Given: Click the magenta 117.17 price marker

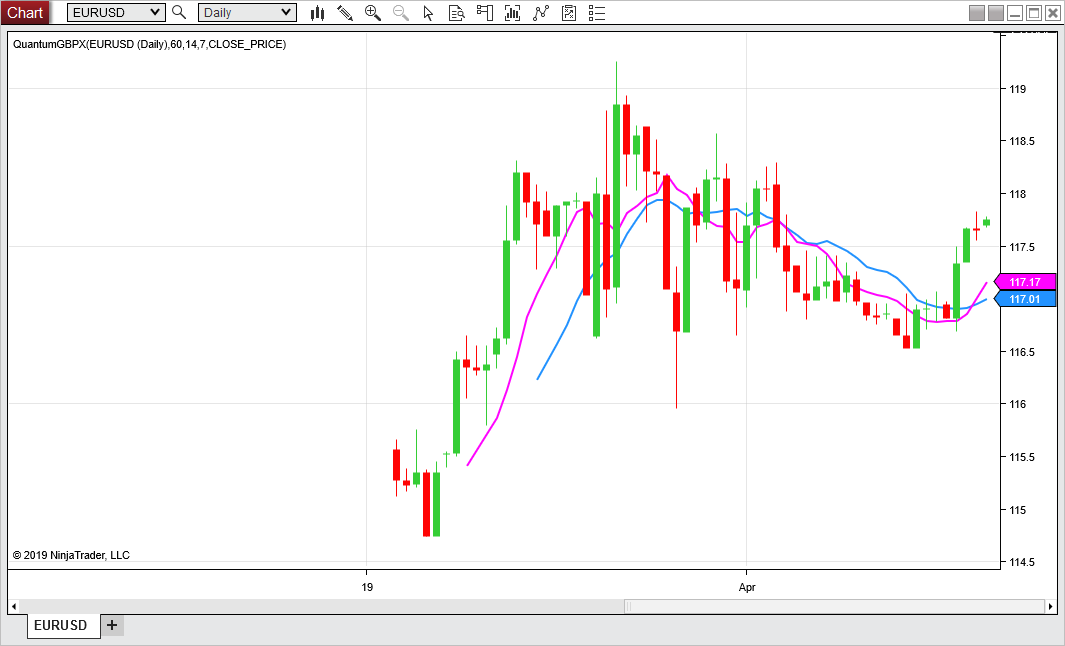Looking at the screenshot, I should click(x=1025, y=282).
